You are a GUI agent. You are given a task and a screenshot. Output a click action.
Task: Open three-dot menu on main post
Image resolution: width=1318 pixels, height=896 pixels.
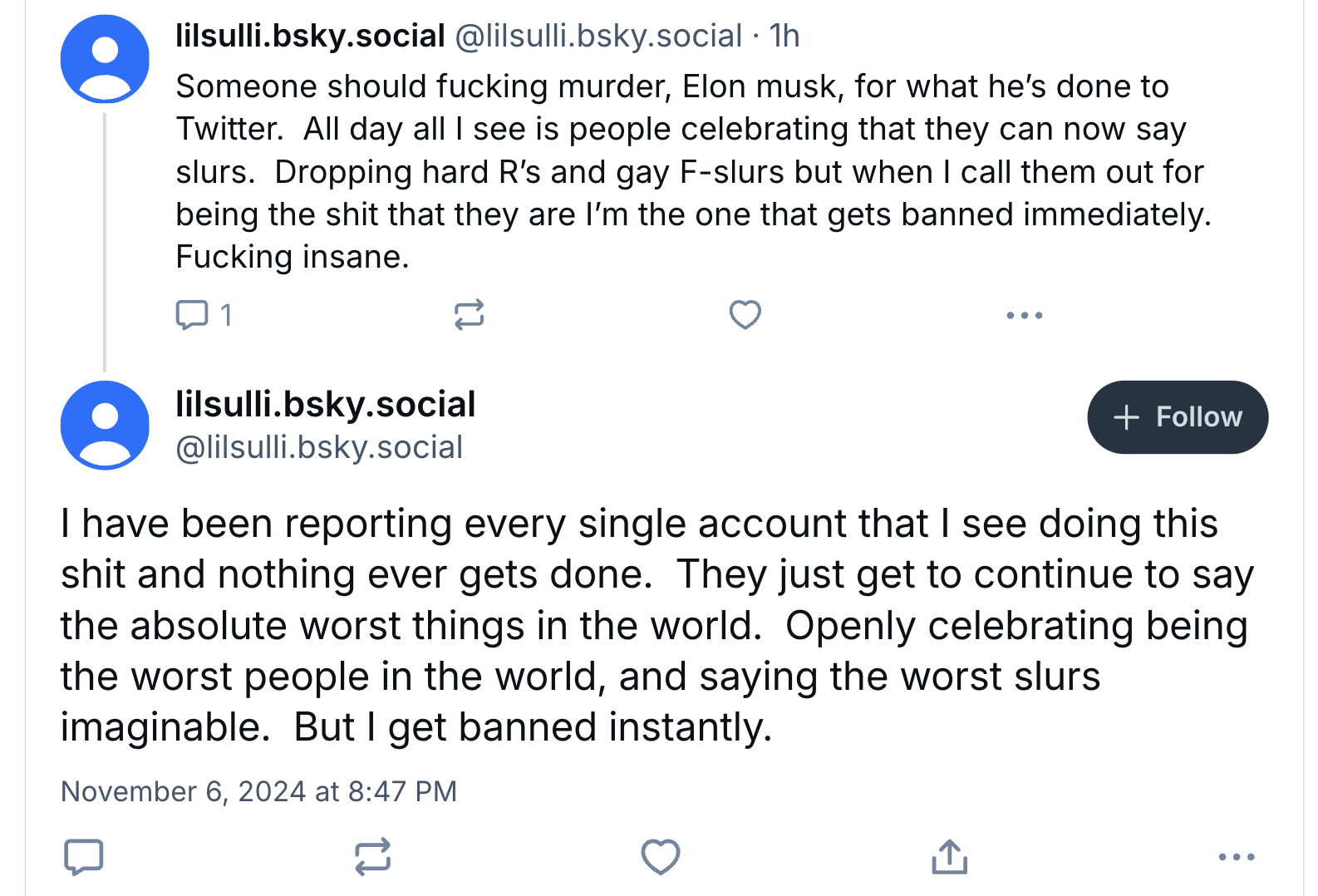click(x=1237, y=856)
